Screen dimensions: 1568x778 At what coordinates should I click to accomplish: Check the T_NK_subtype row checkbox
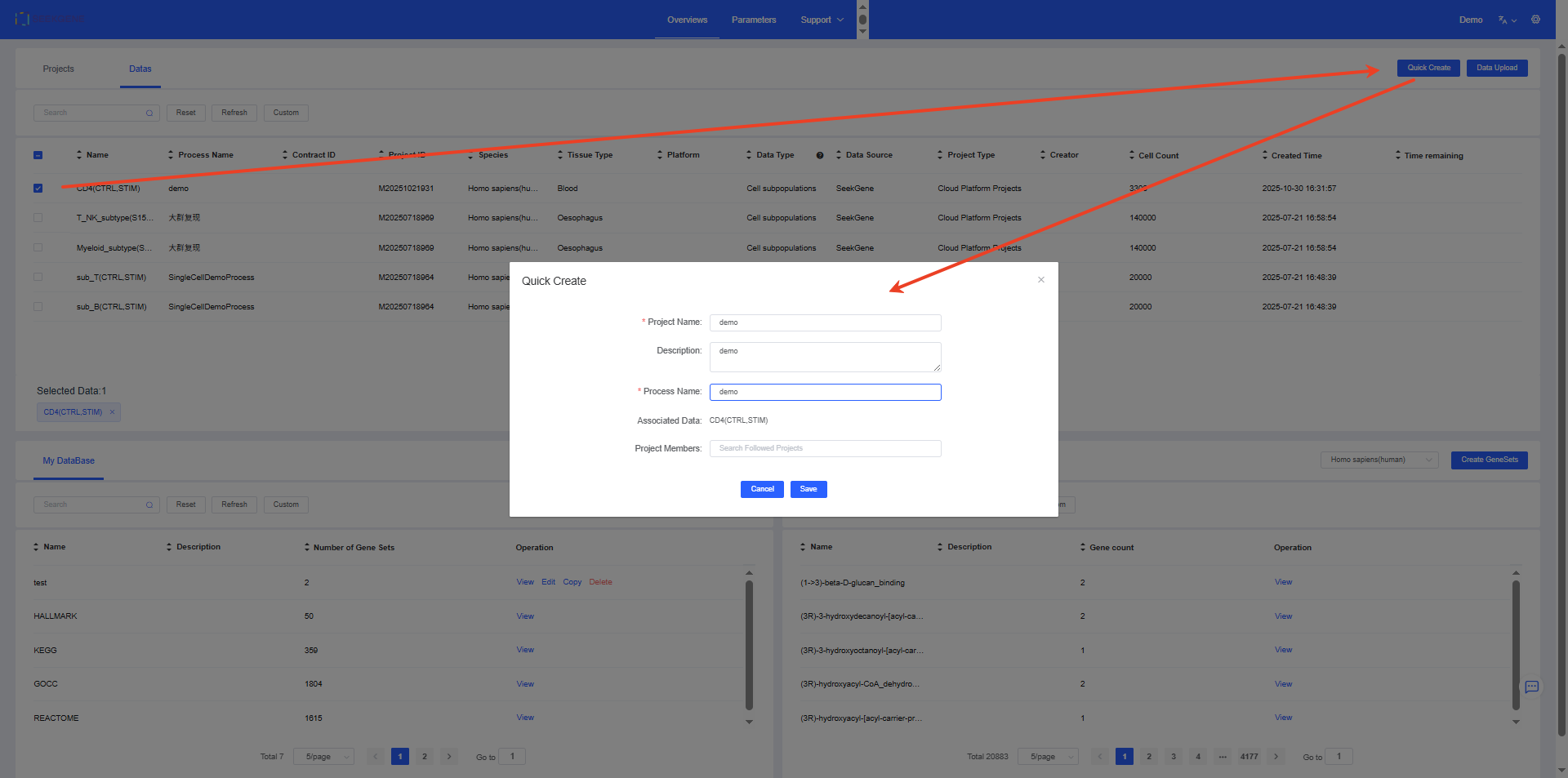tap(38, 218)
